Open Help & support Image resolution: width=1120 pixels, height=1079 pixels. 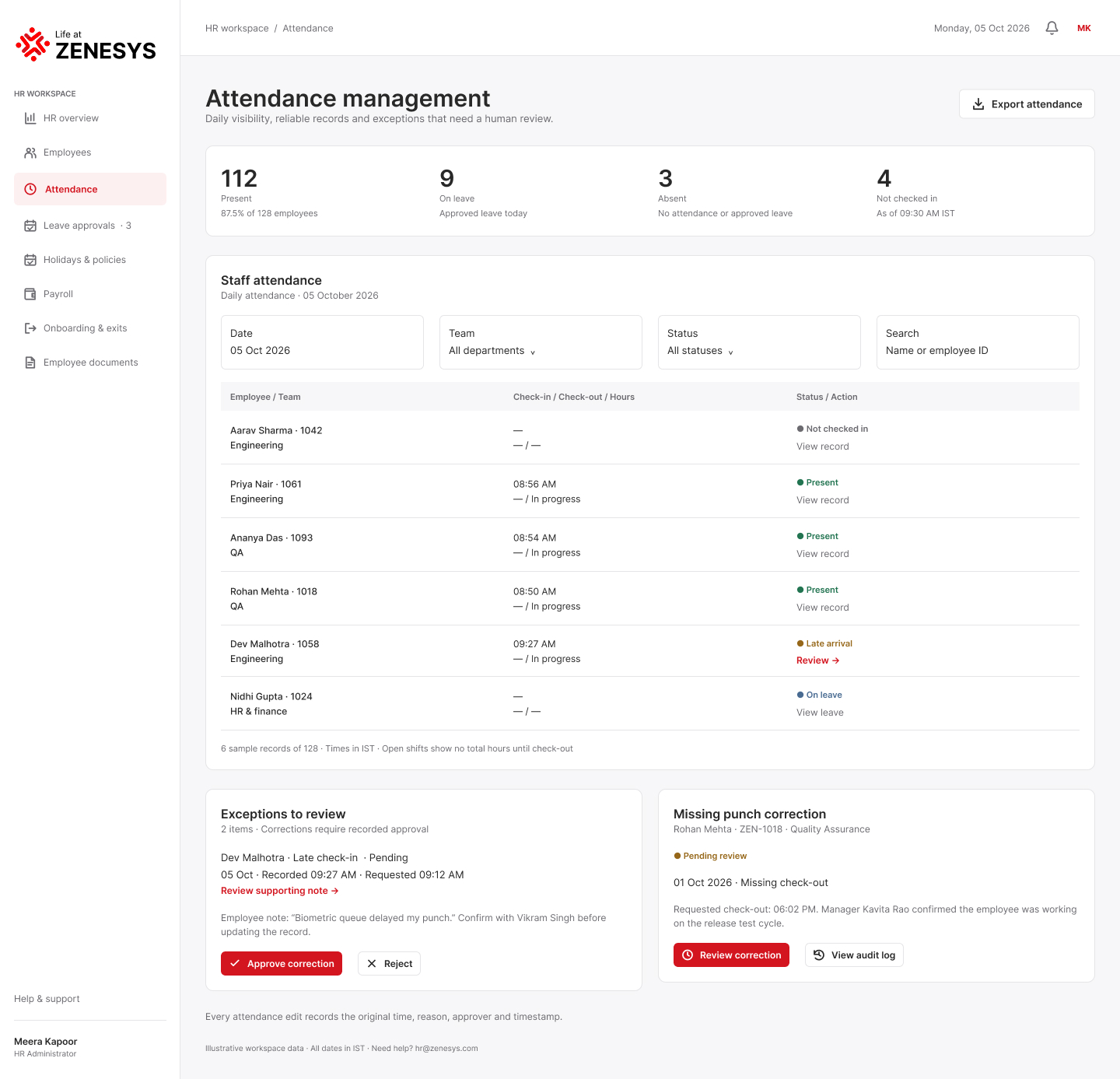pos(47,999)
